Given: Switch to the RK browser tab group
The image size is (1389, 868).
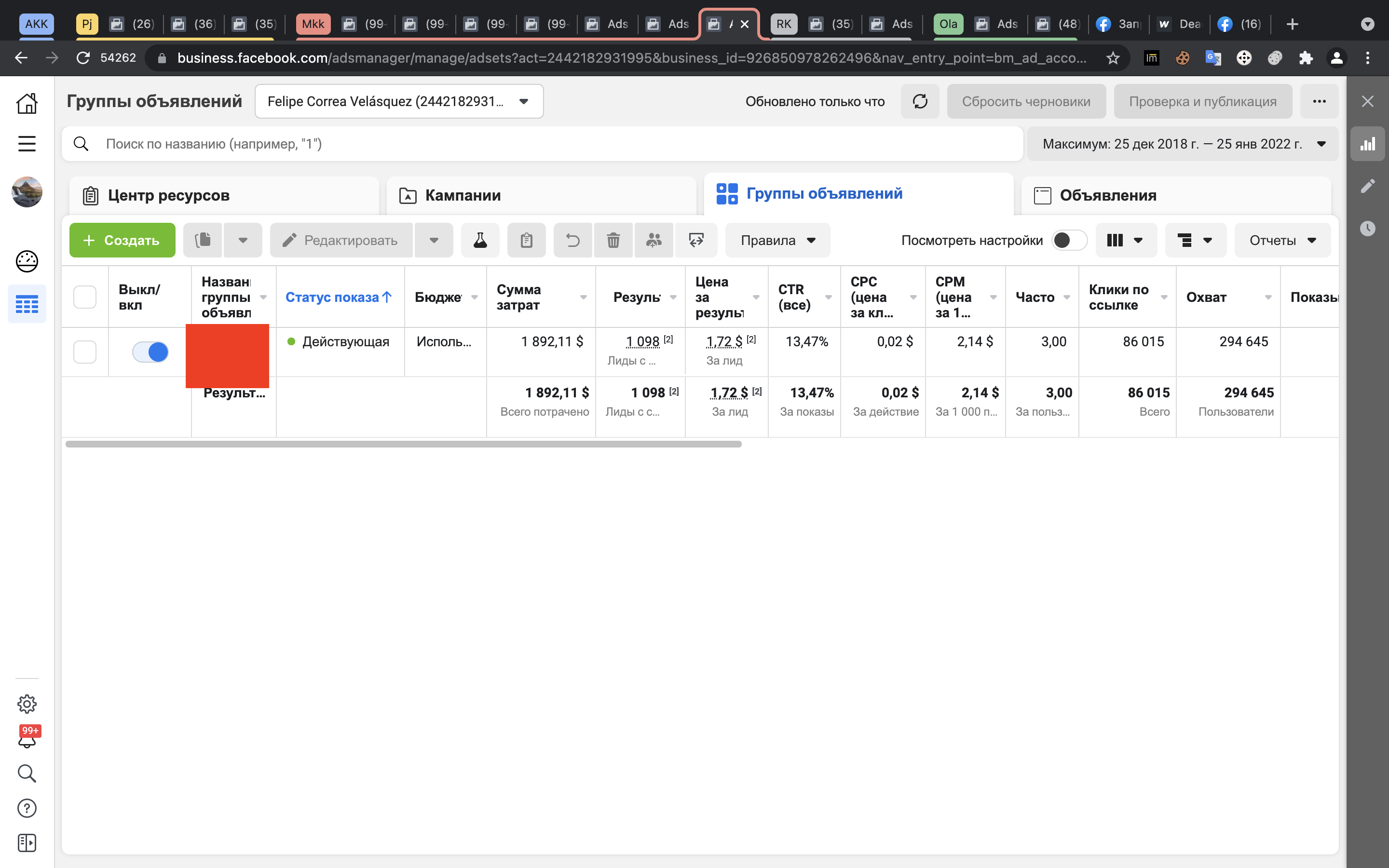Looking at the screenshot, I should pos(783,24).
